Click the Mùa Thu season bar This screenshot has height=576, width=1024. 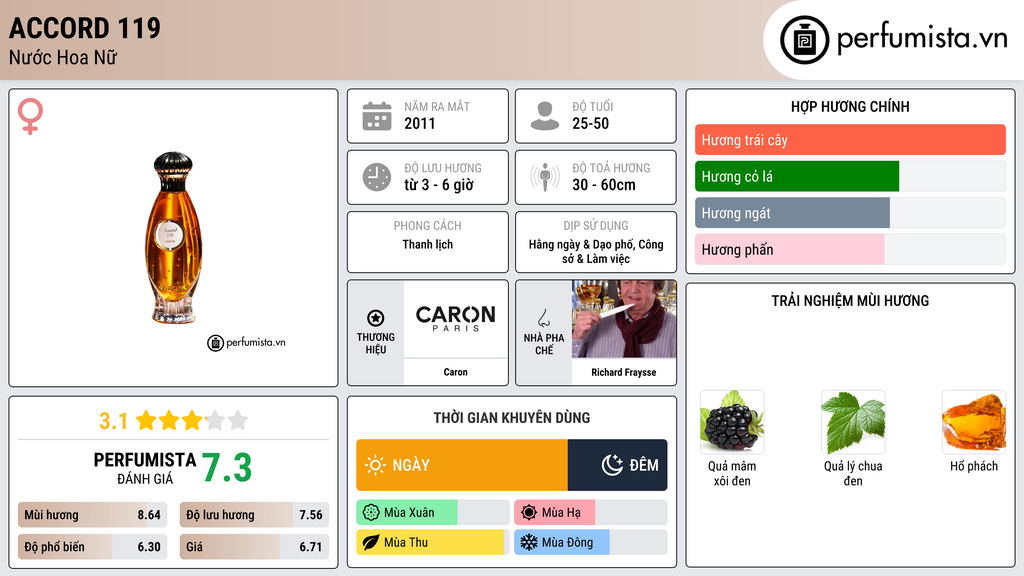point(432,542)
